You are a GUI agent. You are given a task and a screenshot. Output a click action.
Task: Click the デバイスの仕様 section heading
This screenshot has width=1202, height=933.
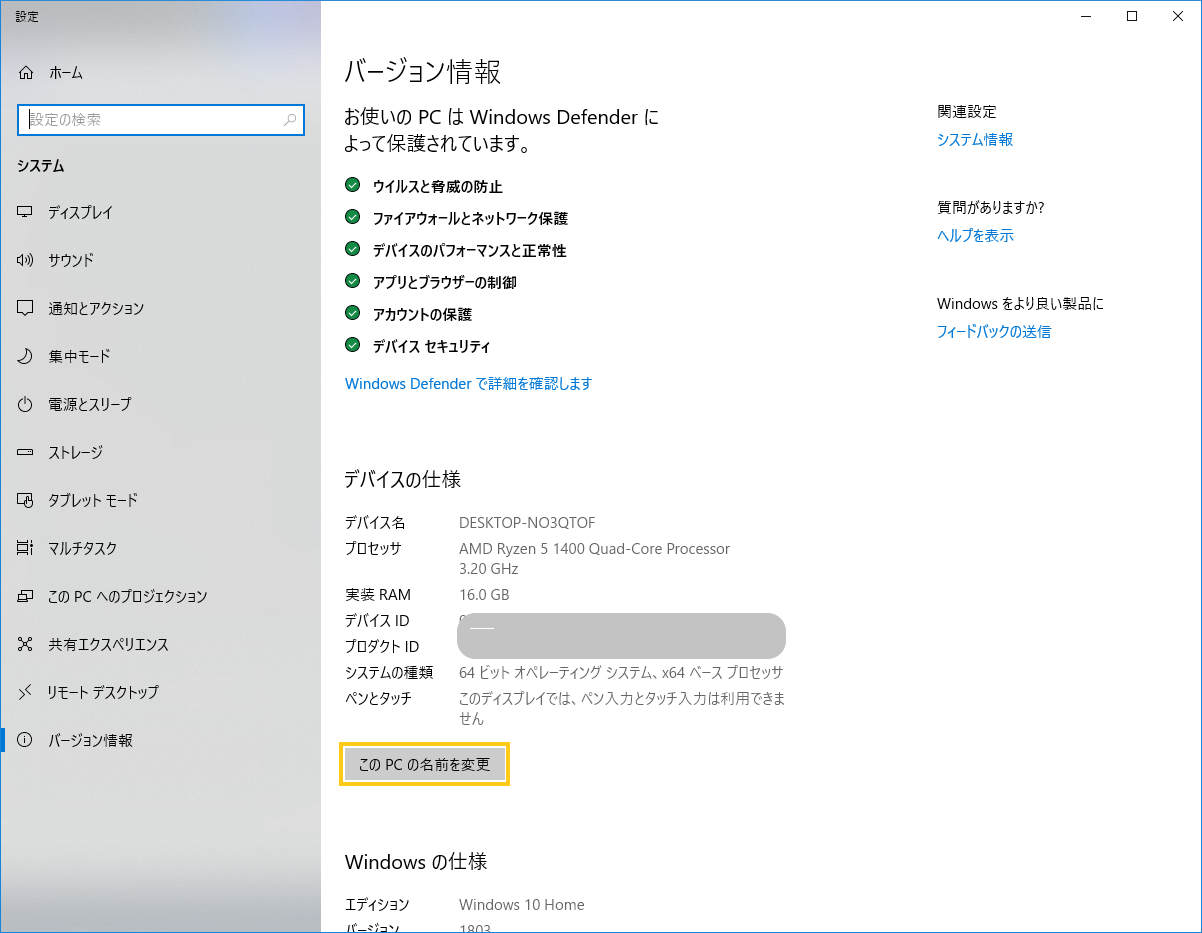click(x=403, y=480)
